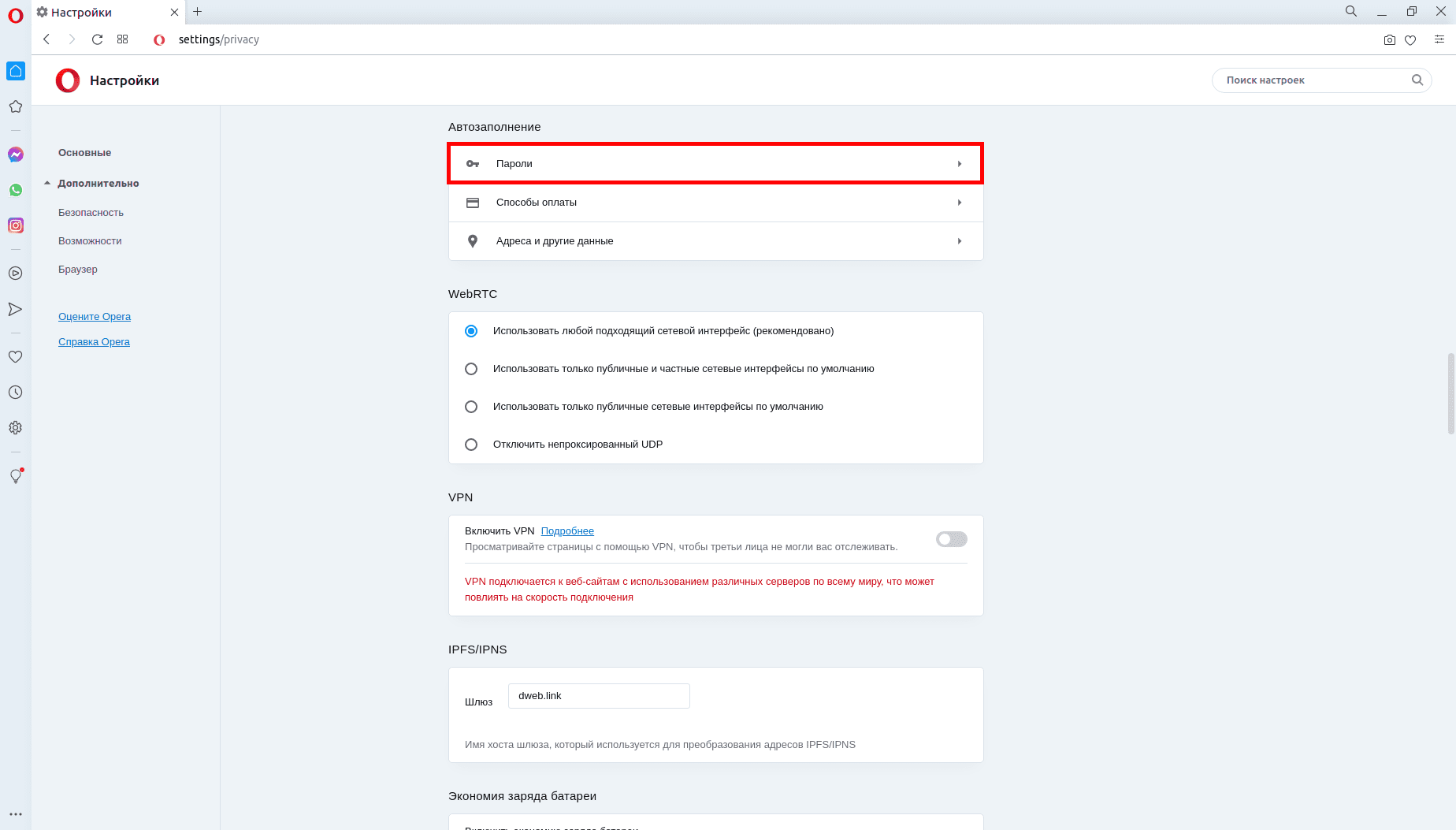Click the snapshot camera icon
This screenshot has width=1456, height=830.
[x=1389, y=40]
